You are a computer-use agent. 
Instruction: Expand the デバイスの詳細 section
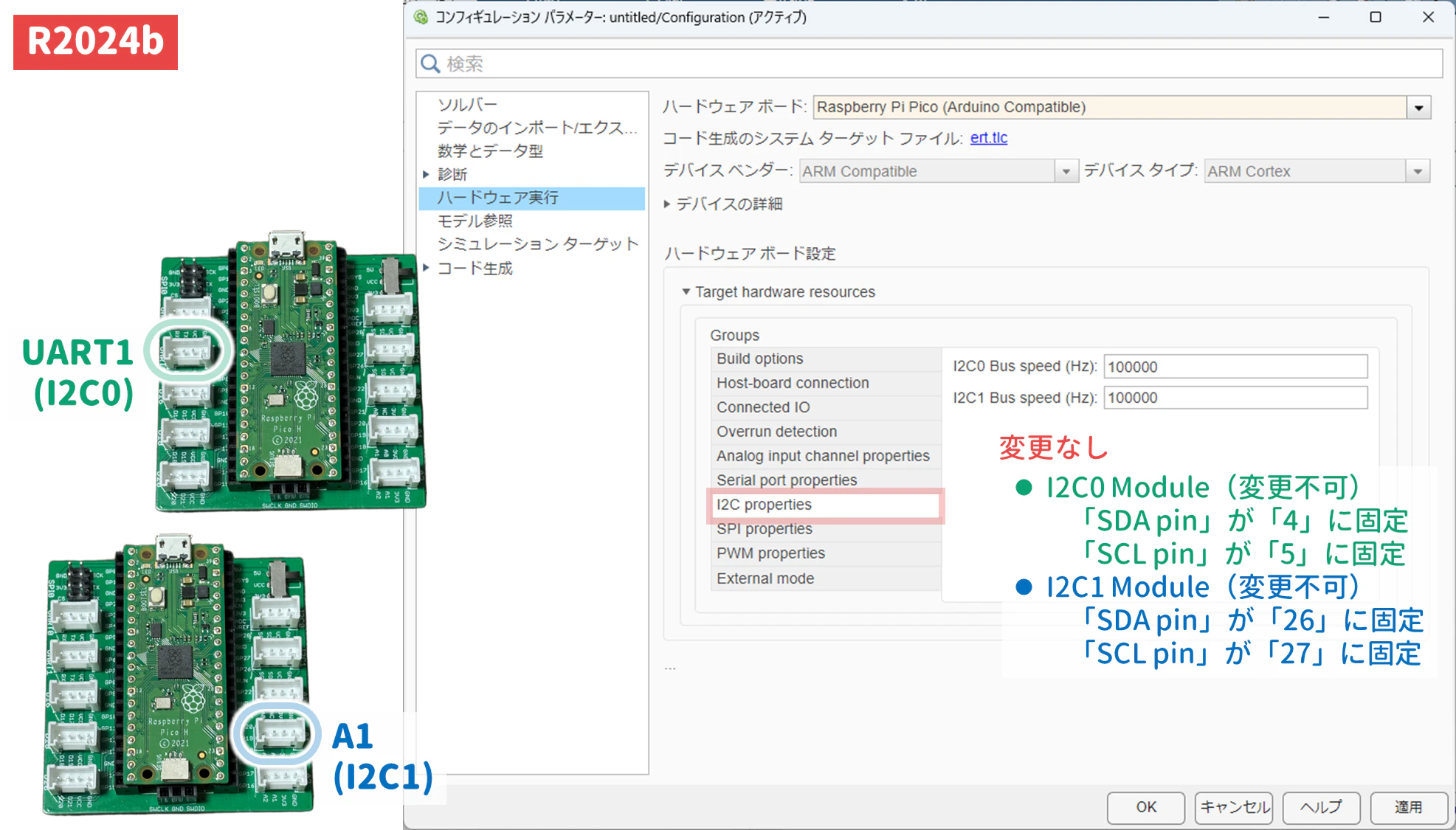(666, 204)
